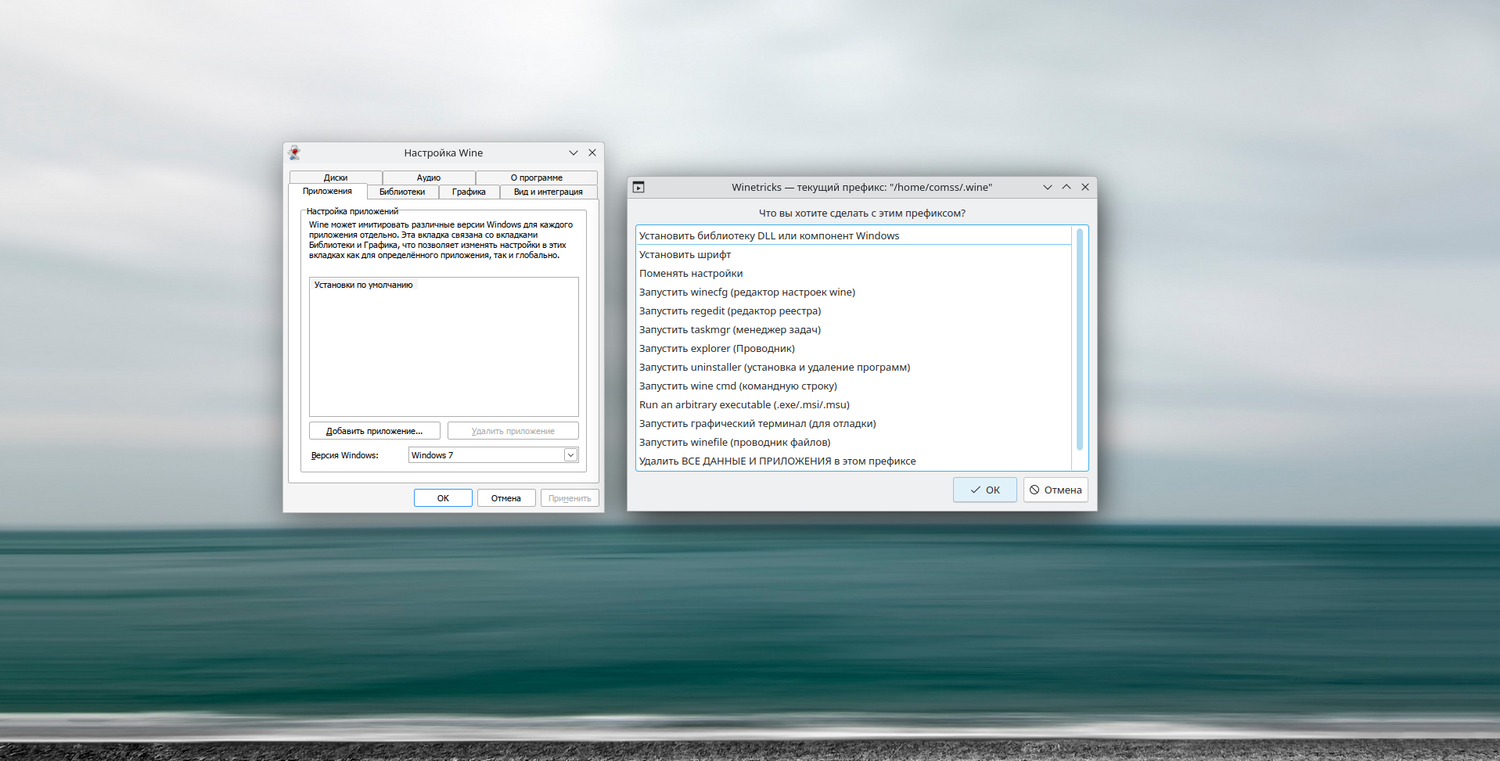The width and height of the screenshot is (1500, 761).
Task: Select Запустить winecfg (редактор настроек wine)
Action: (x=854, y=292)
